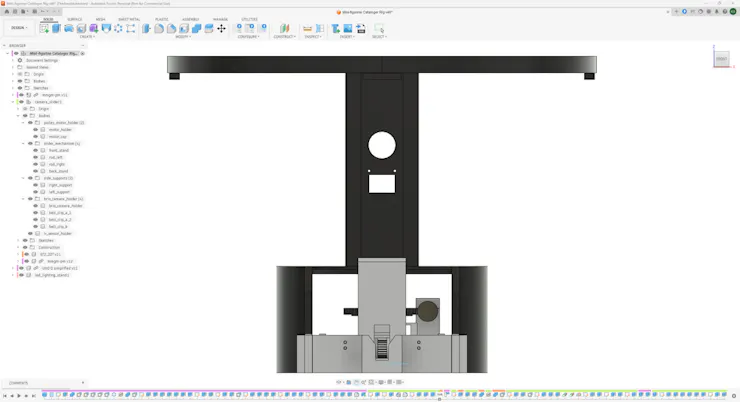The image size is (740, 402).
Task: Click the user account avatar icon
Action: pyautogui.click(x=733, y=11)
